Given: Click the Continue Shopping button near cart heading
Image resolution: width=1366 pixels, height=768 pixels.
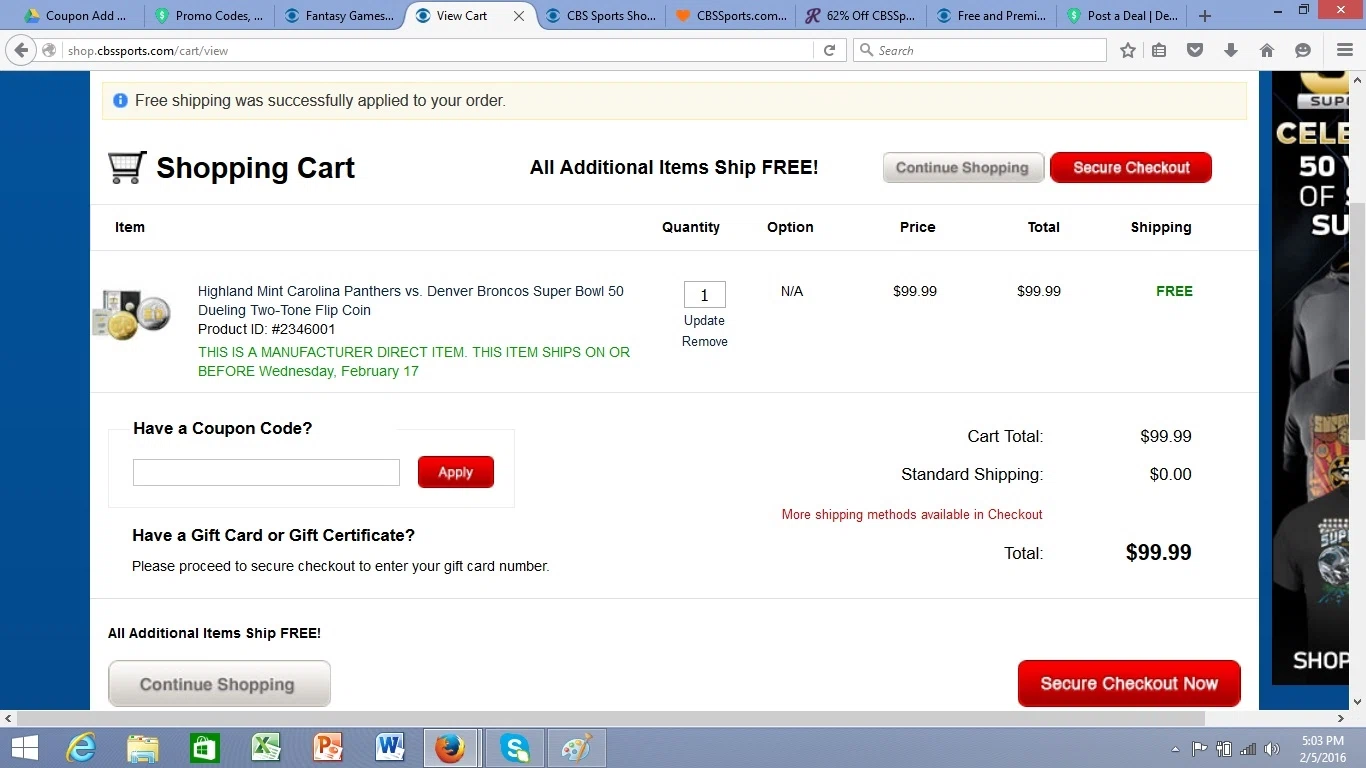Looking at the screenshot, I should pos(963,167).
